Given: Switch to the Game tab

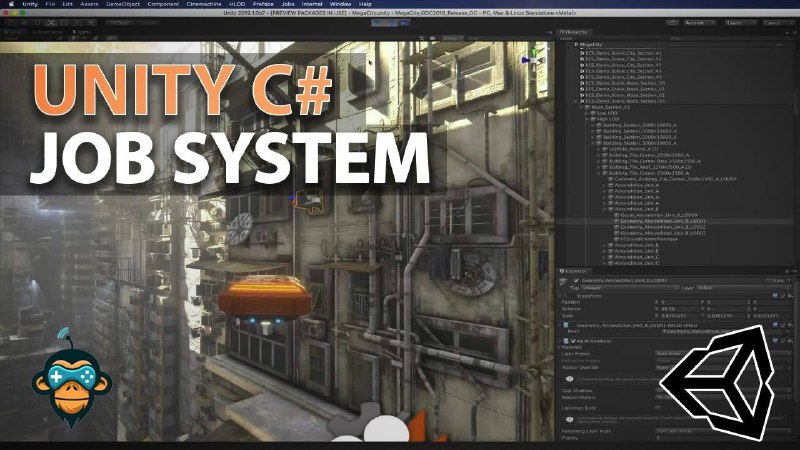Looking at the screenshot, I should 82,32.
